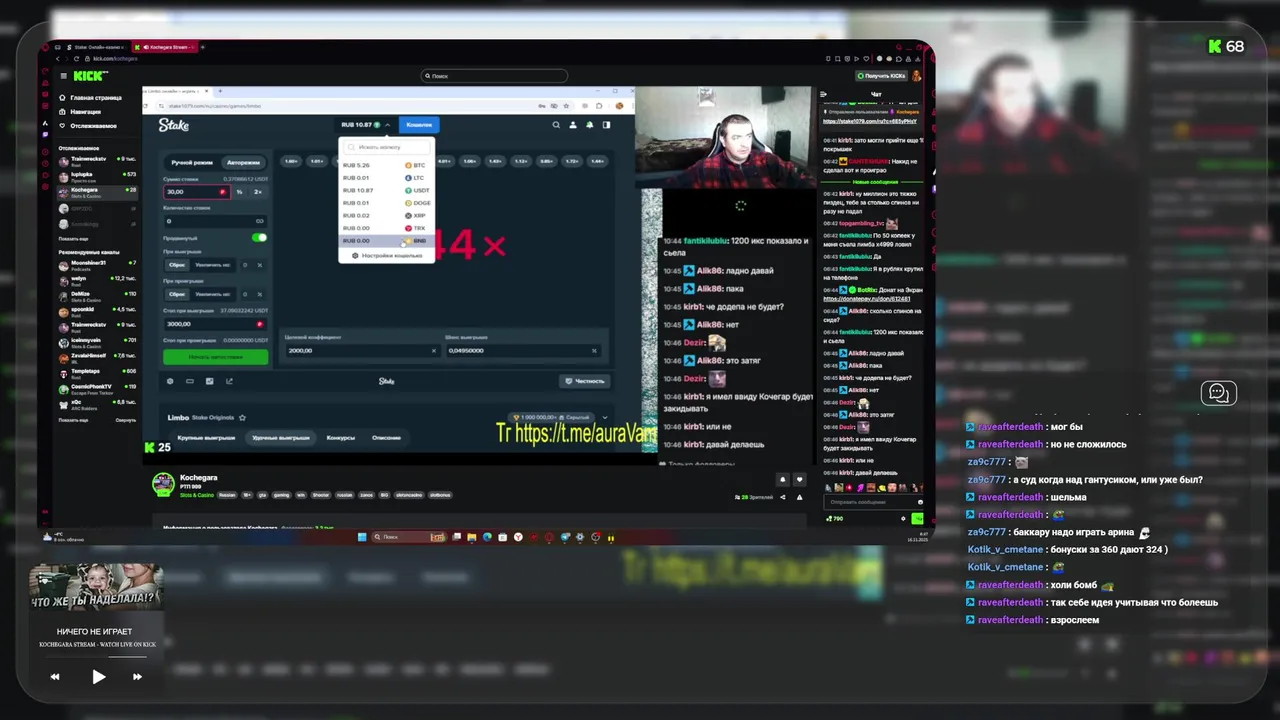Open the Stake user profile icon

click(573, 125)
